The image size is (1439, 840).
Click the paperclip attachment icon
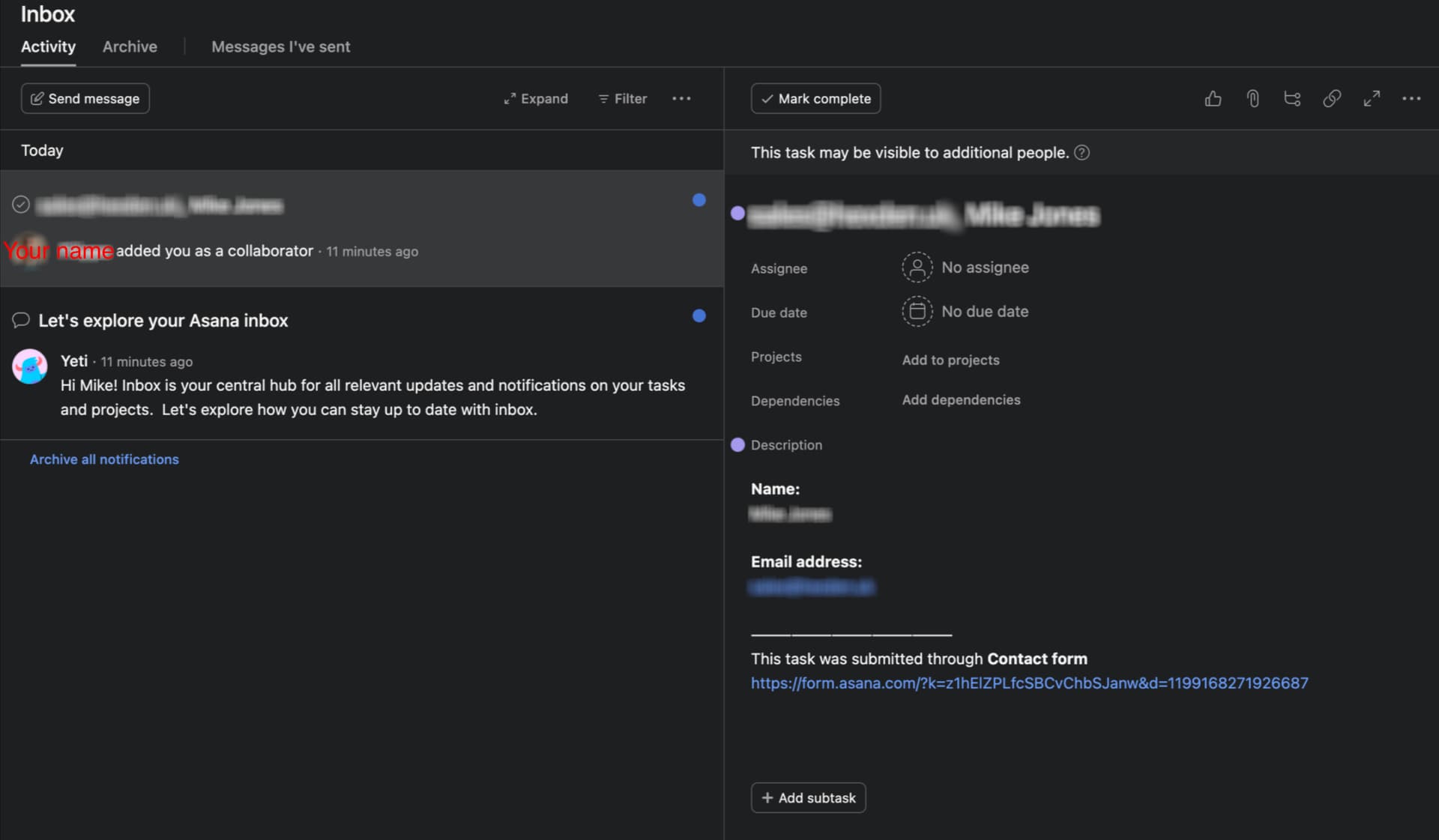(x=1252, y=99)
